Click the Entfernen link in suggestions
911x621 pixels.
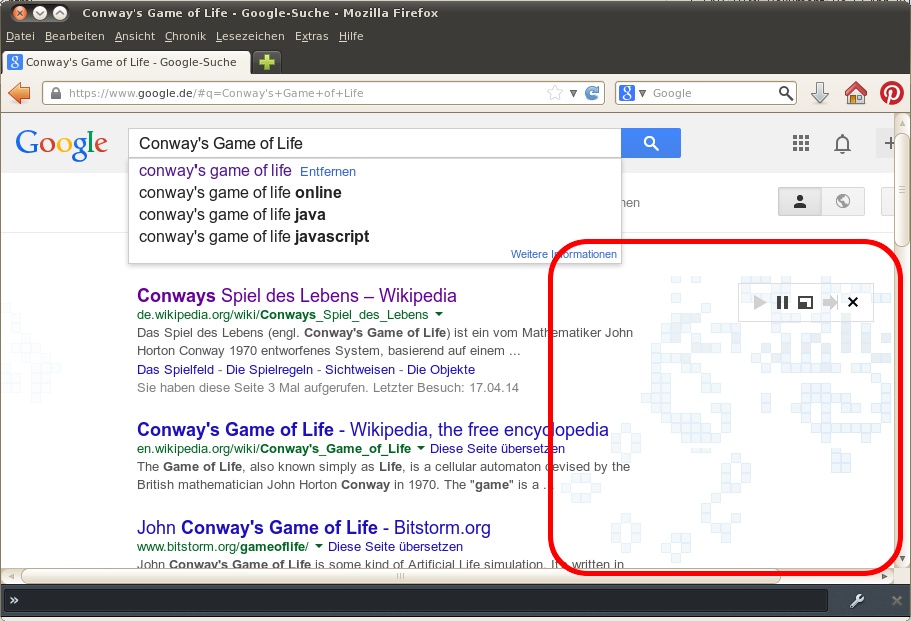coord(328,171)
